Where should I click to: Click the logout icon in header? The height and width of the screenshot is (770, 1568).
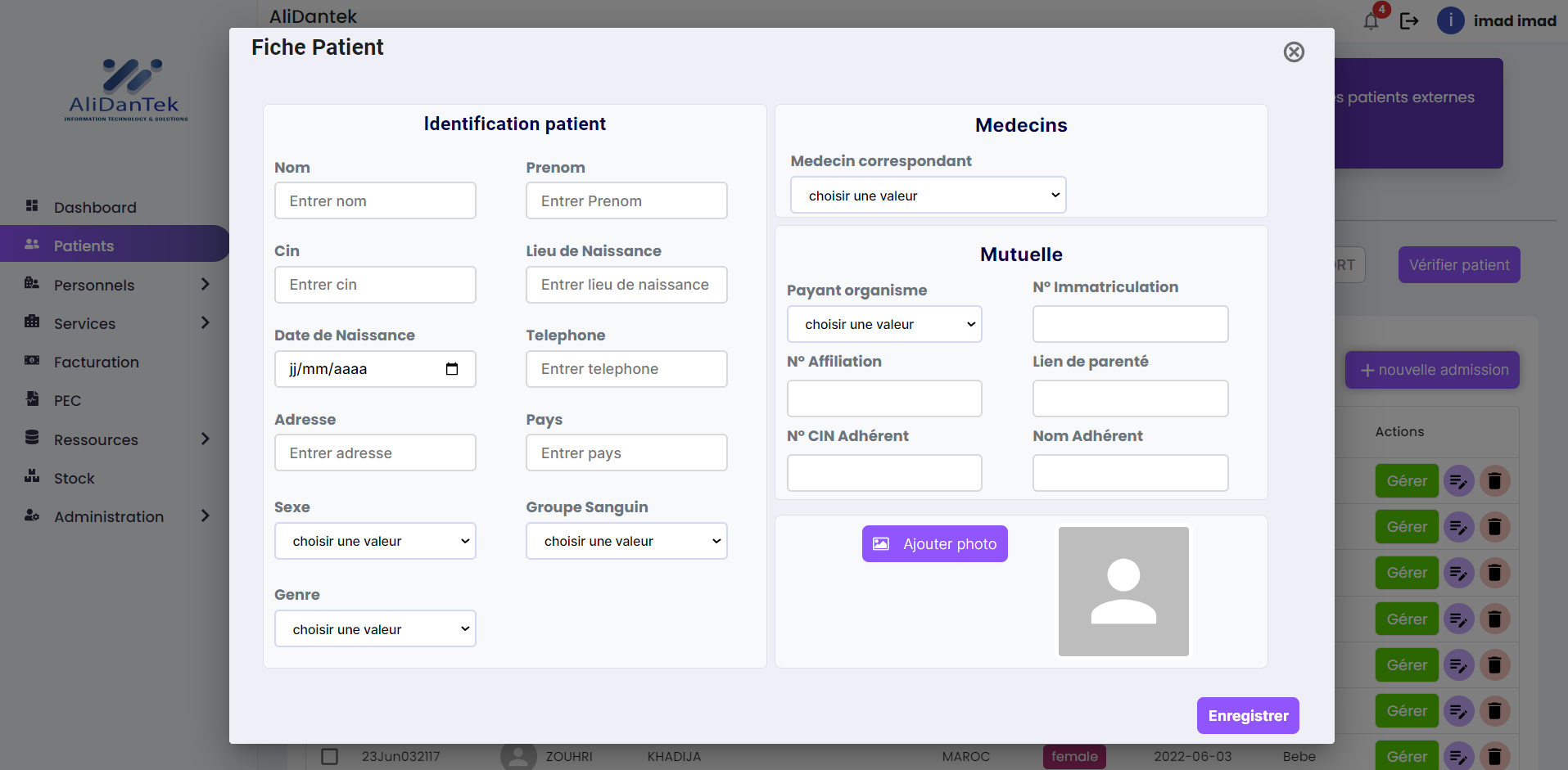(1409, 21)
